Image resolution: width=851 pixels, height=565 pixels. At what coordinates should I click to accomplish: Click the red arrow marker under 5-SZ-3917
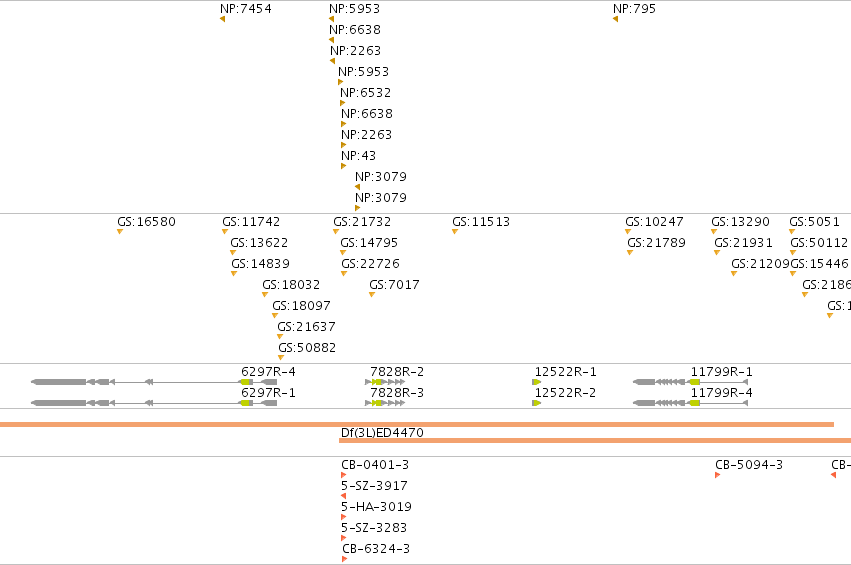coord(344,496)
